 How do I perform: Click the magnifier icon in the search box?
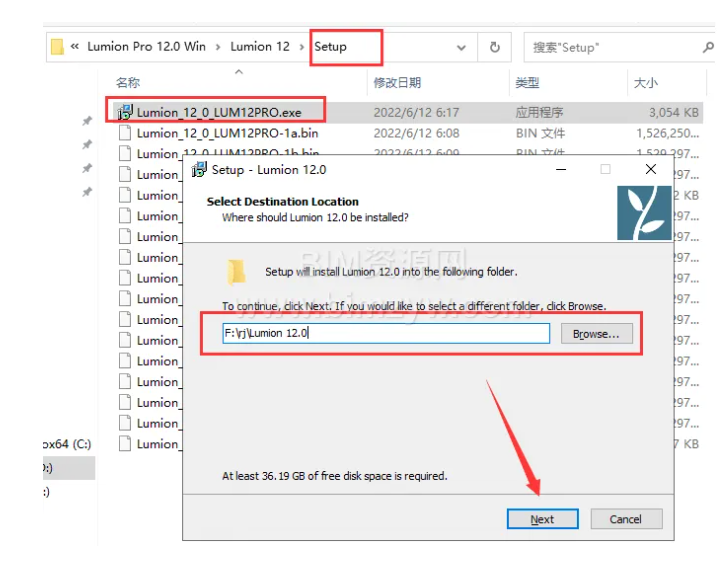[x=708, y=47]
